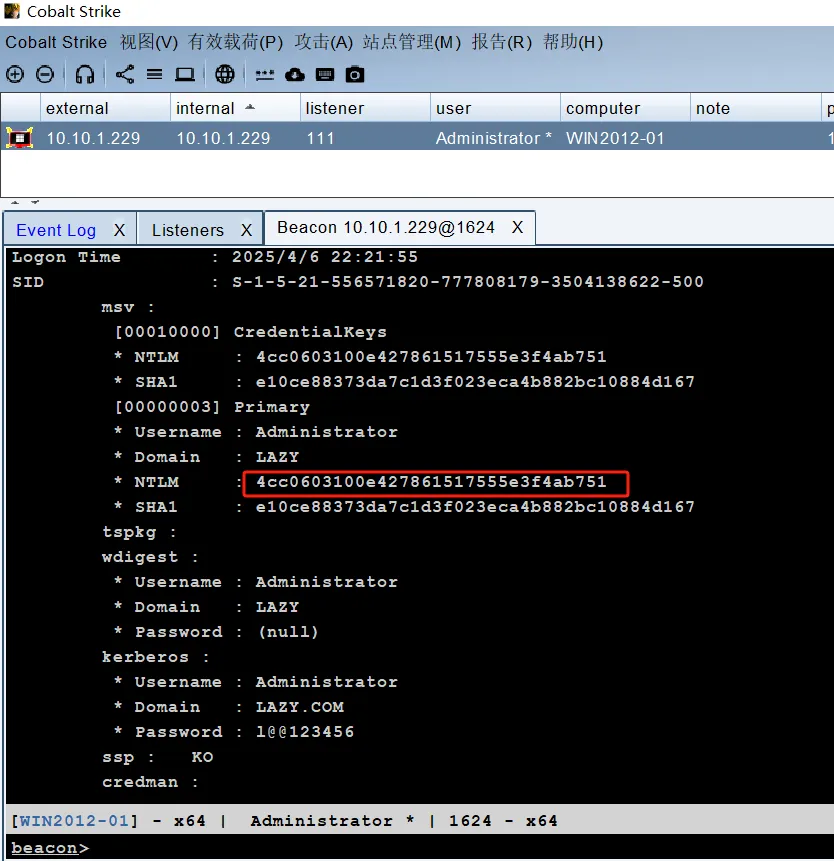Sort sessions by the user column
The image size is (834, 861).
pyautogui.click(x=495, y=108)
